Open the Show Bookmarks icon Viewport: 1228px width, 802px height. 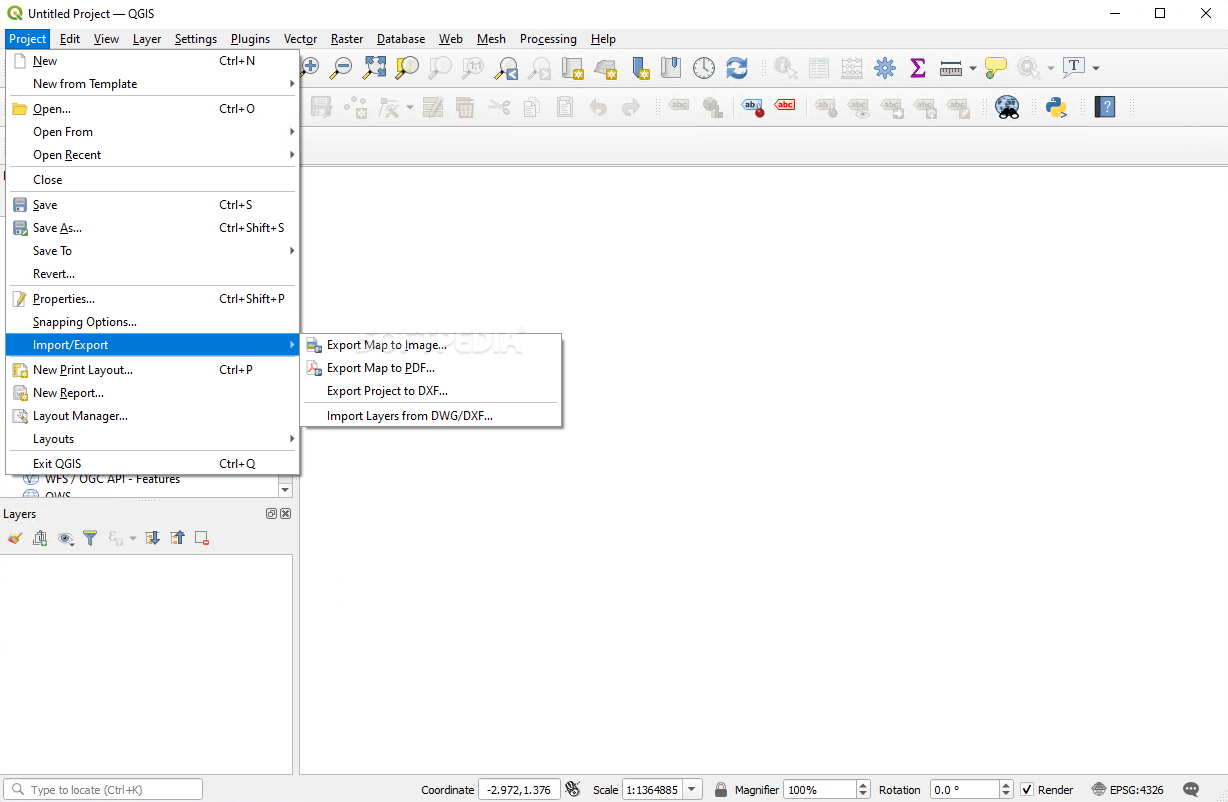point(671,68)
